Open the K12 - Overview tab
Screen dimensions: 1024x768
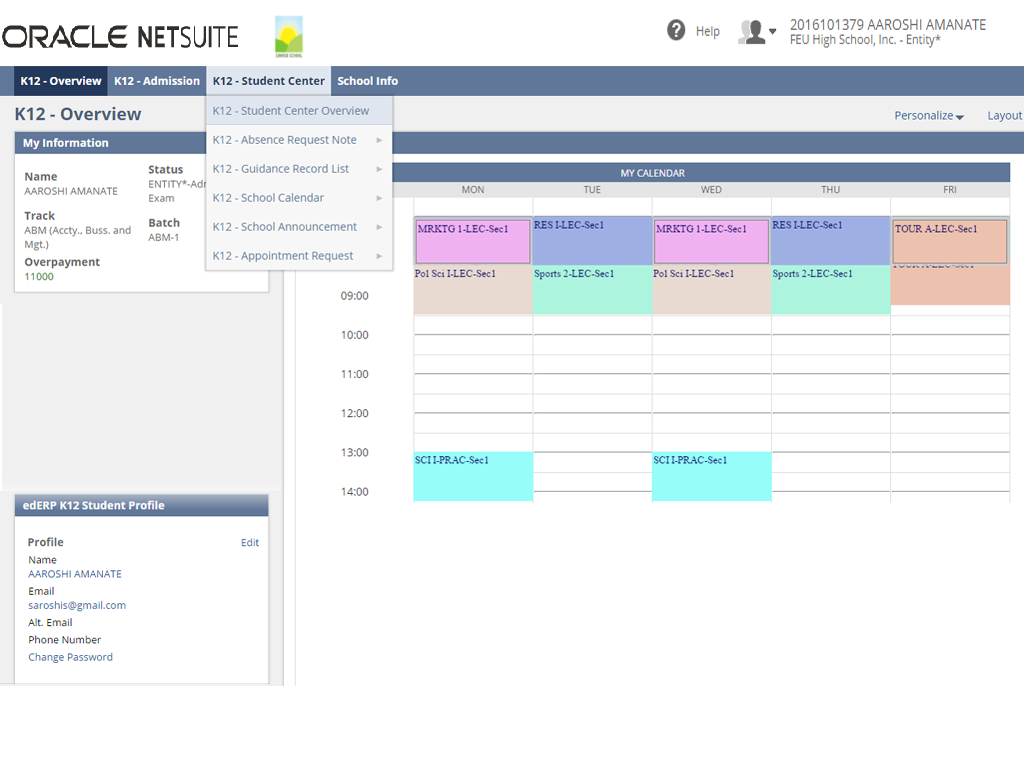pyautogui.click(x=61, y=81)
